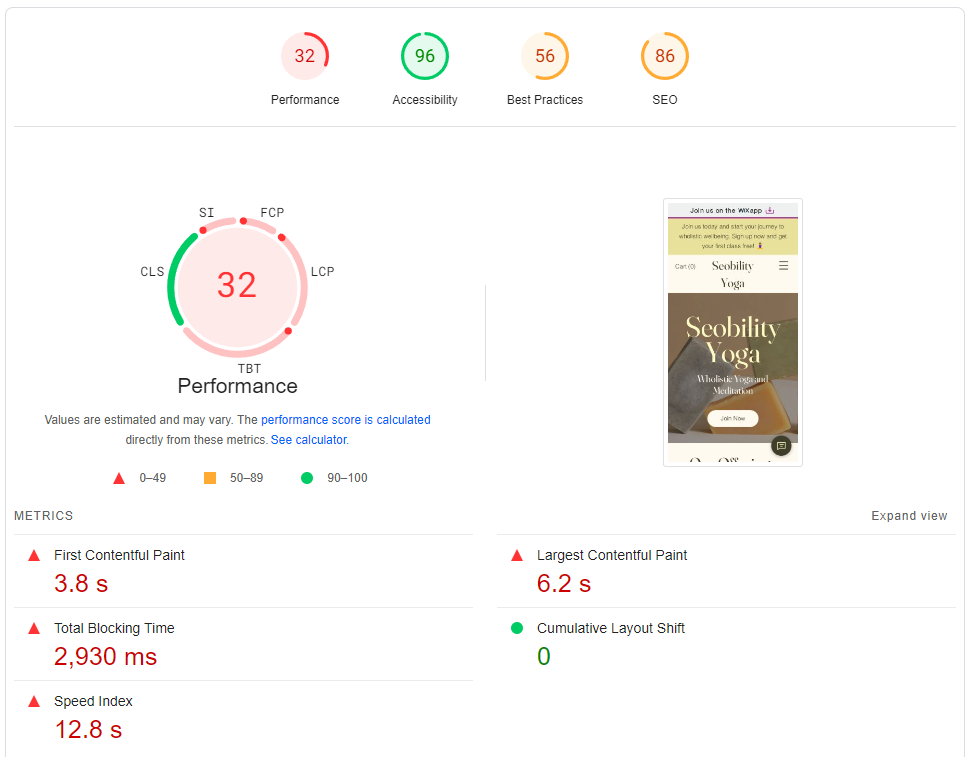Click the red 0–49 legend triangle

click(118, 478)
